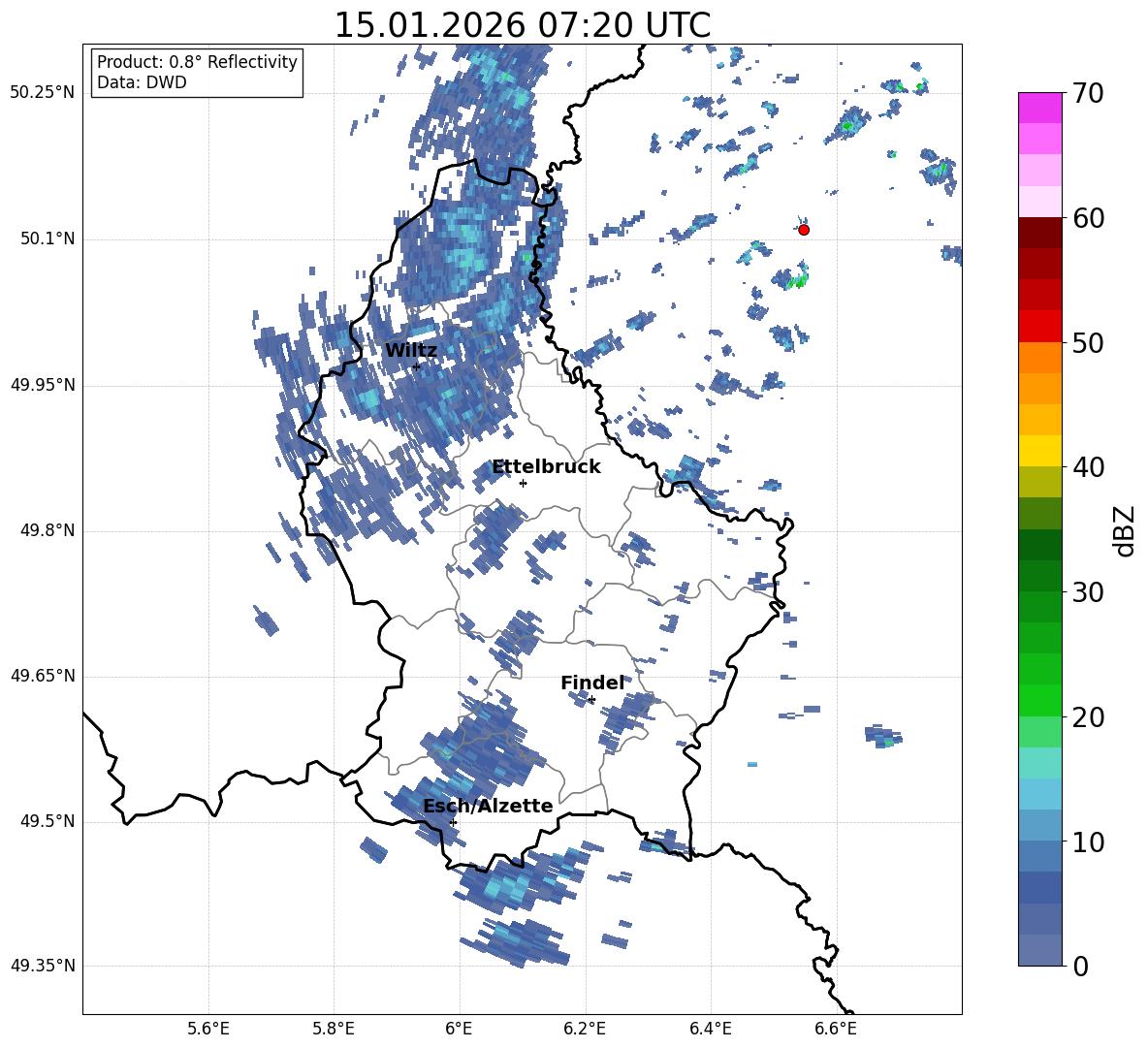This screenshot has height=1048, width=1148.
Task: Click the 50.1°N latitude label
Action: click(x=48, y=239)
